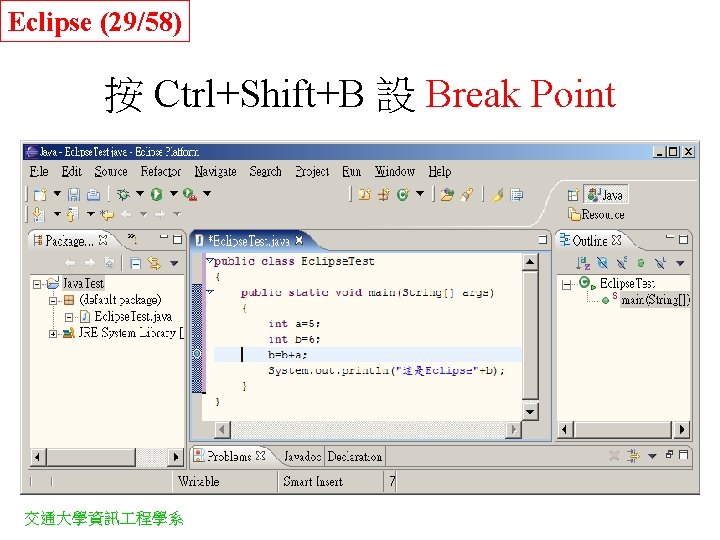
Task: Switch to the Javadoc tab
Action: click(302, 456)
